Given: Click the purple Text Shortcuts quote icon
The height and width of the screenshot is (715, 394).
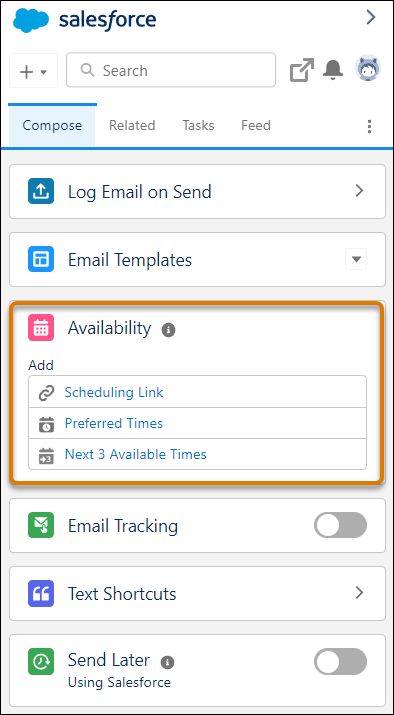Looking at the screenshot, I should coord(41,593).
